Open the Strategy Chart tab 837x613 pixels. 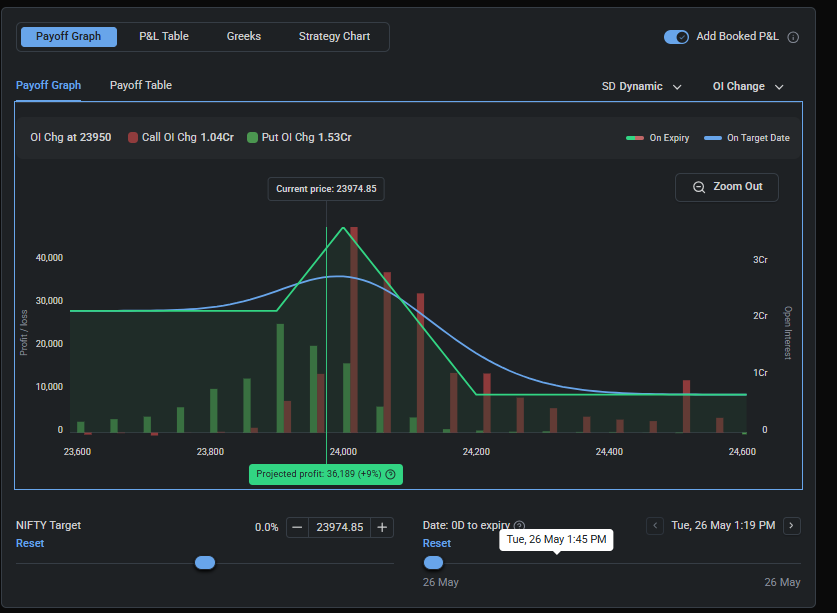tap(334, 36)
